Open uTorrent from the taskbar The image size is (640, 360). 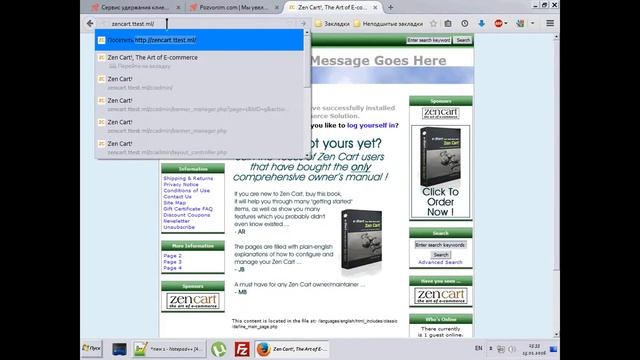pos(219,349)
